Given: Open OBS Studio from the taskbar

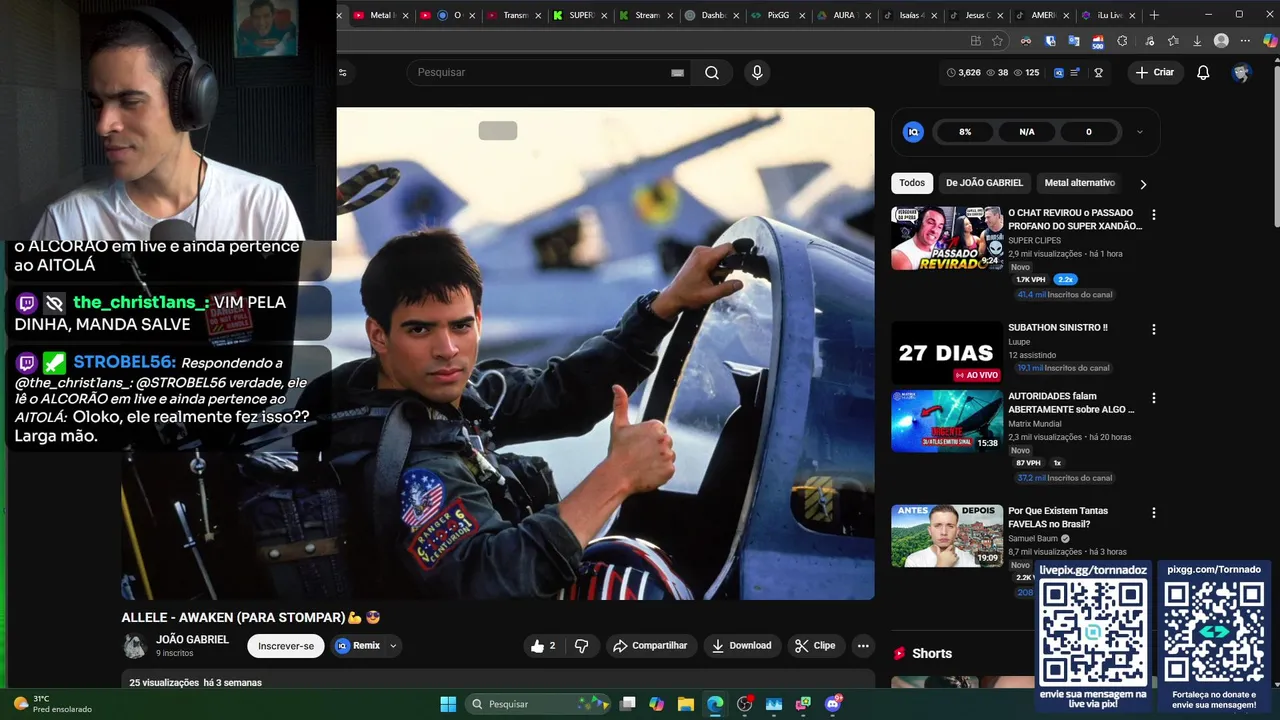Looking at the screenshot, I should [744, 704].
